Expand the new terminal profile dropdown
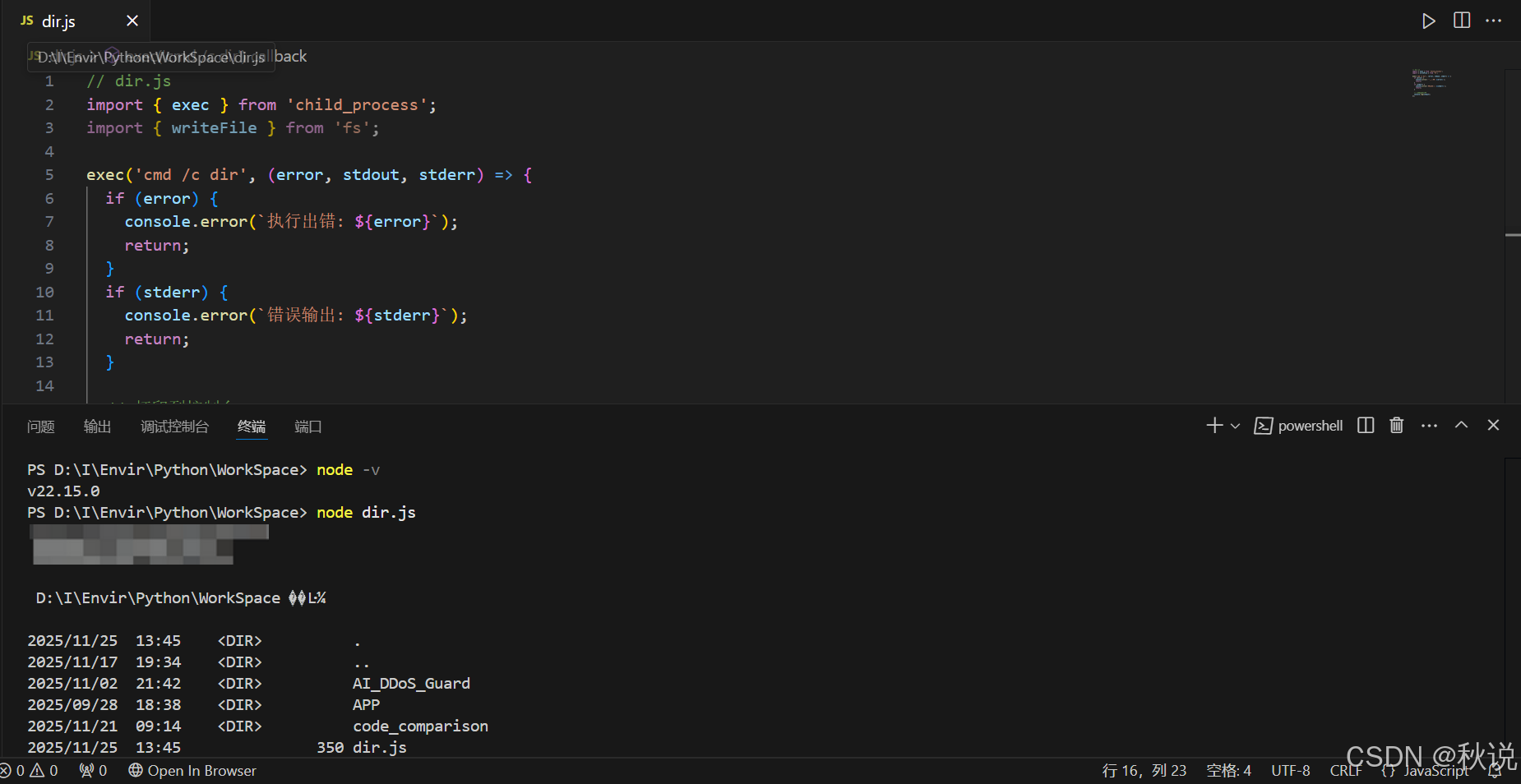1521x784 pixels. coord(1235,426)
